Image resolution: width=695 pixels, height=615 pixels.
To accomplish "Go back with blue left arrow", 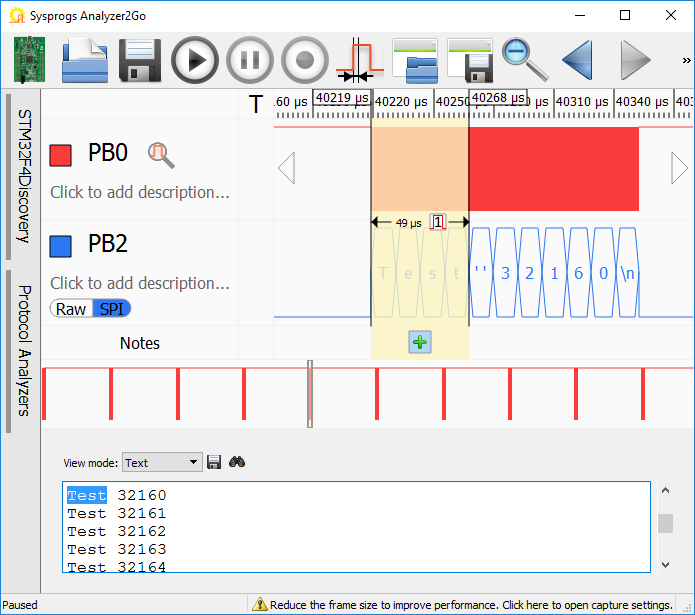I will pos(578,60).
